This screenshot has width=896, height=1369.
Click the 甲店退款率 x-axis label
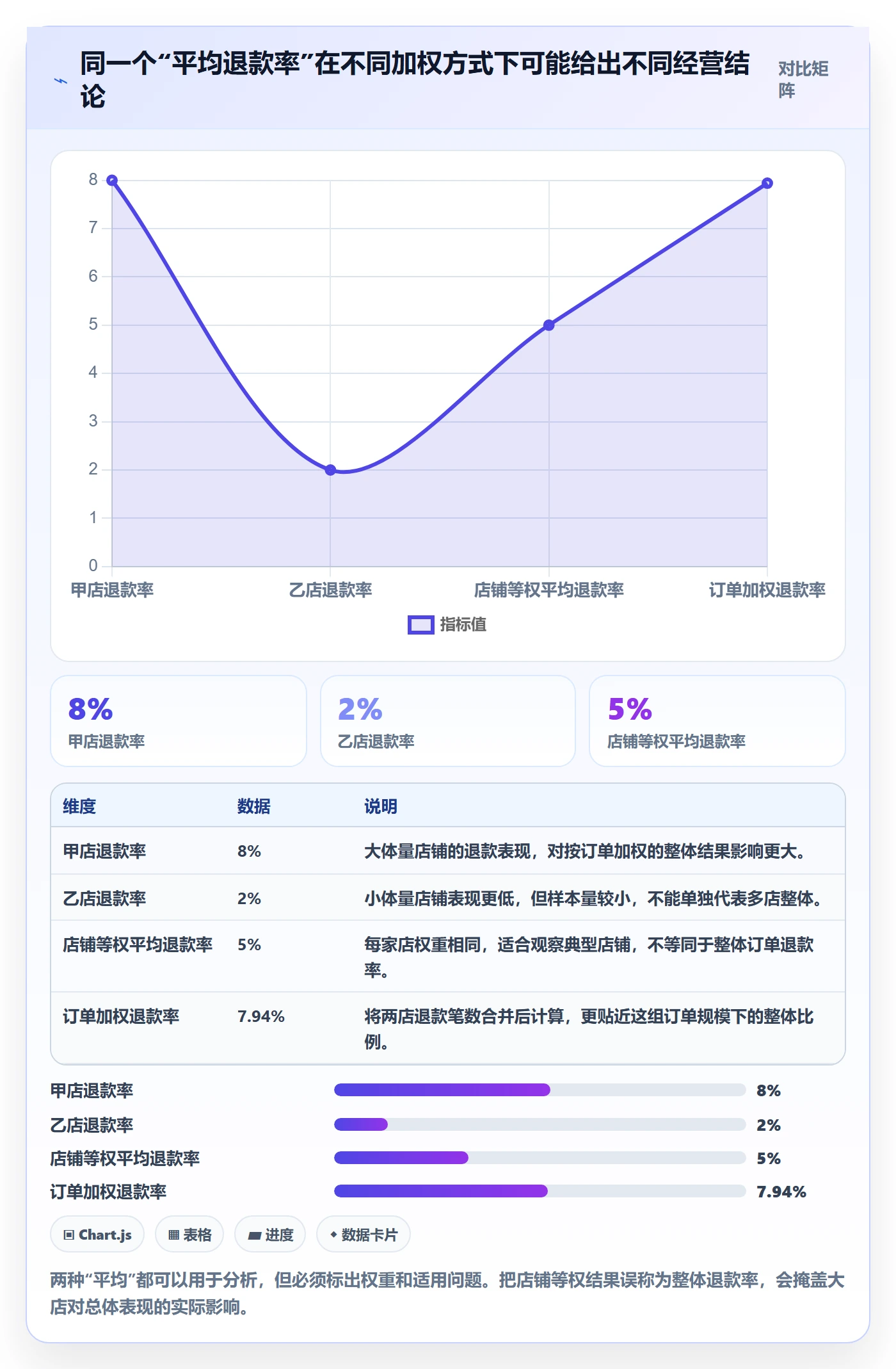point(112,590)
